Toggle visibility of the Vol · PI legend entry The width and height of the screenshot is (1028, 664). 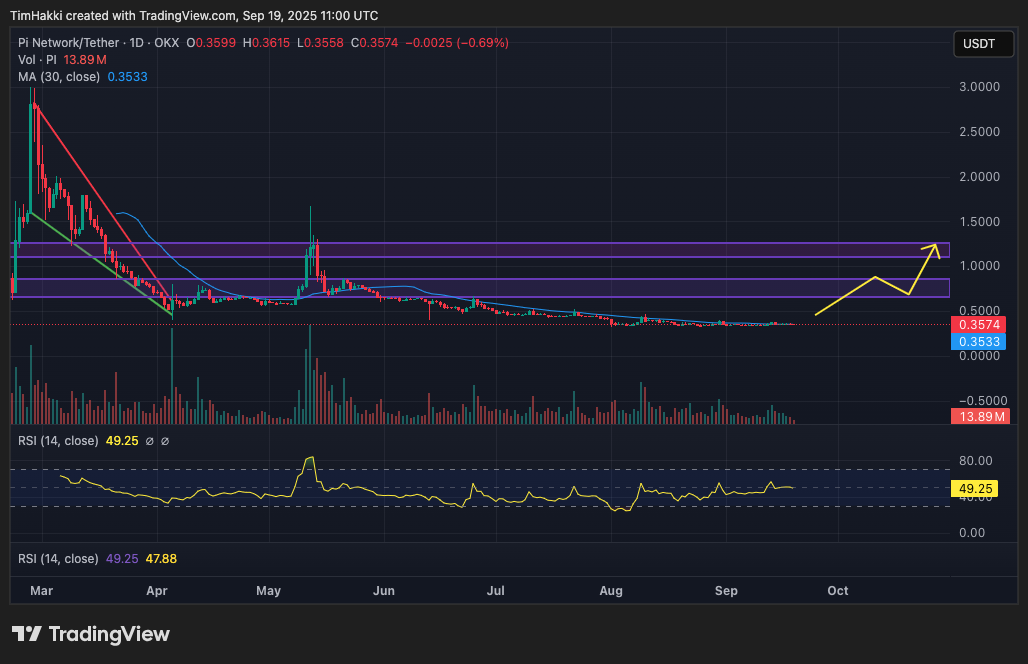(40, 59)
